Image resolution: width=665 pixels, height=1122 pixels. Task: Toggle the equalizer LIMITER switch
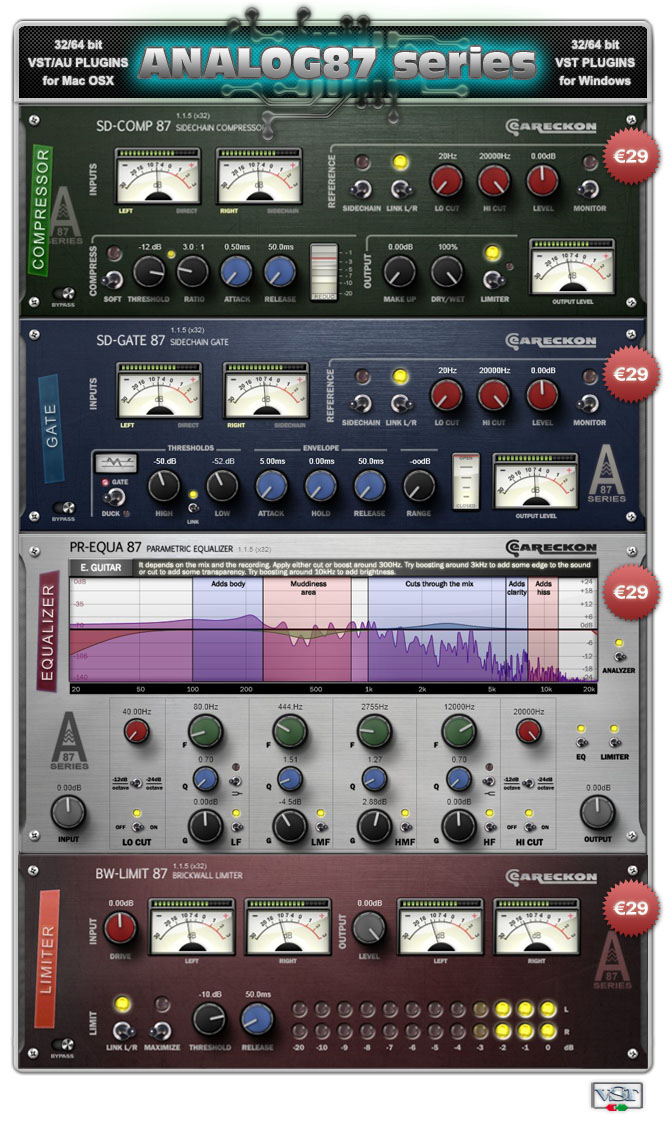[x=614, y=743]
